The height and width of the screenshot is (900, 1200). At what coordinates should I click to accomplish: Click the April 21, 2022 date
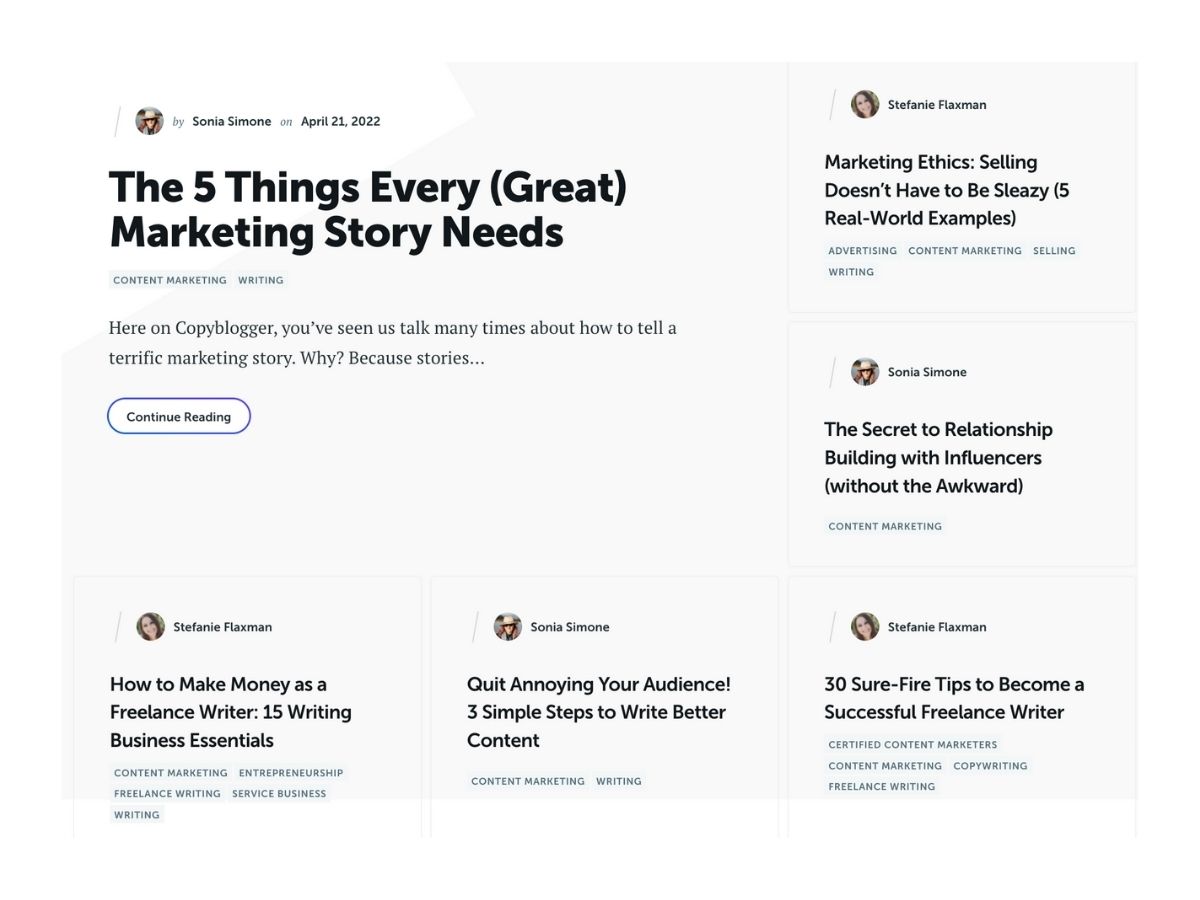click(341, 122)
